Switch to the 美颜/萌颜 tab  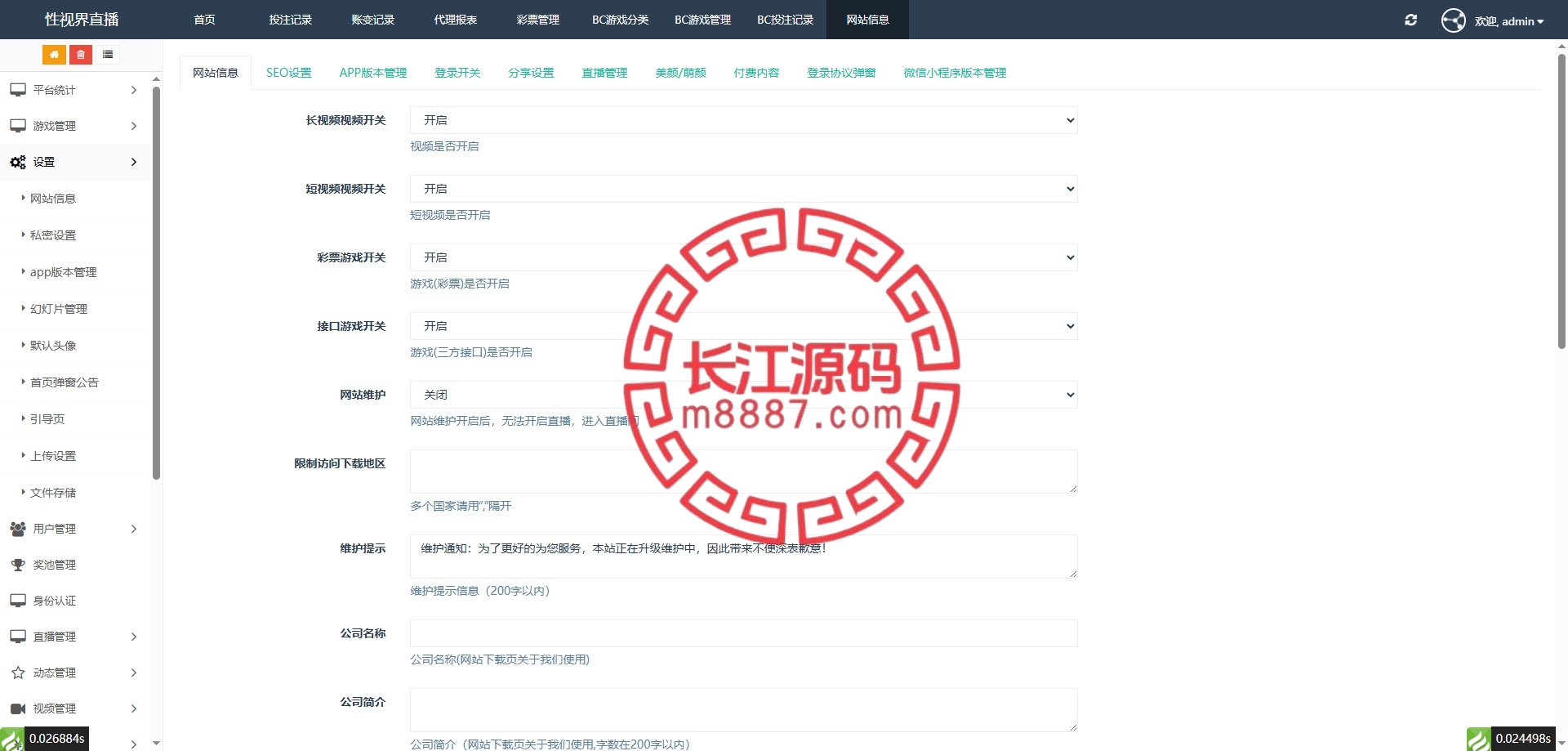pyautogui.click(x=680, y=73)
